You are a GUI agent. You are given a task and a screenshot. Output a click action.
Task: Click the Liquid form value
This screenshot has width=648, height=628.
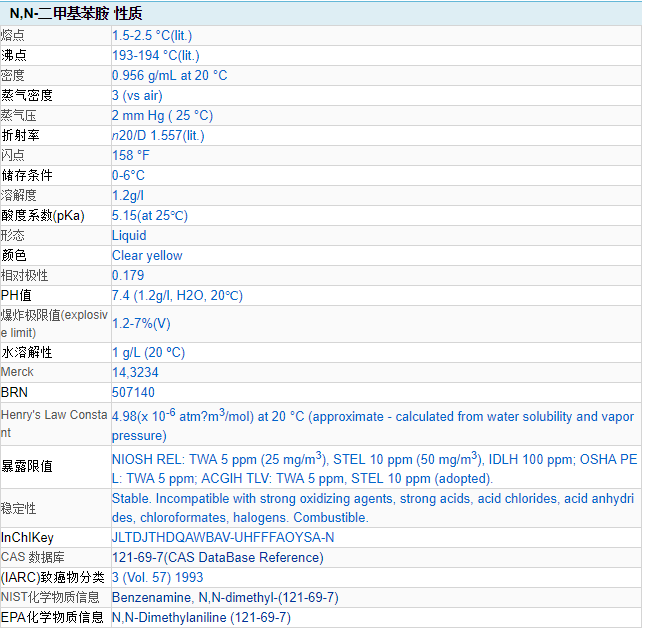click(x=129, y=235)
